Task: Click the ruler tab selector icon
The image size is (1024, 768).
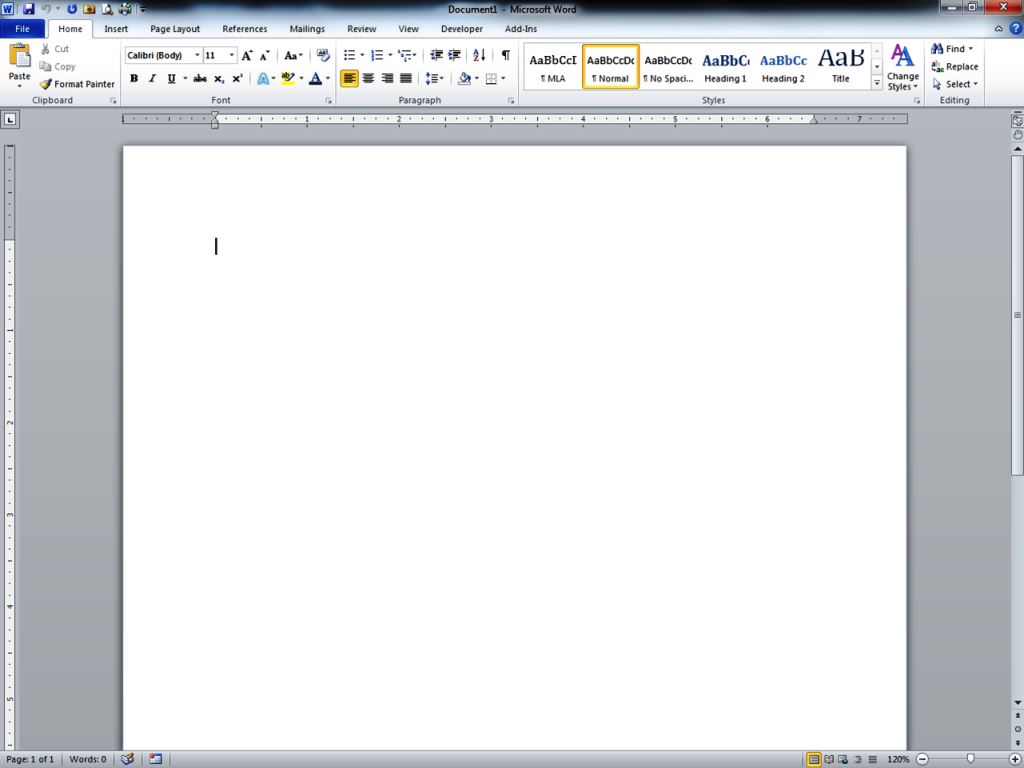Action: (x=10, y=119)
